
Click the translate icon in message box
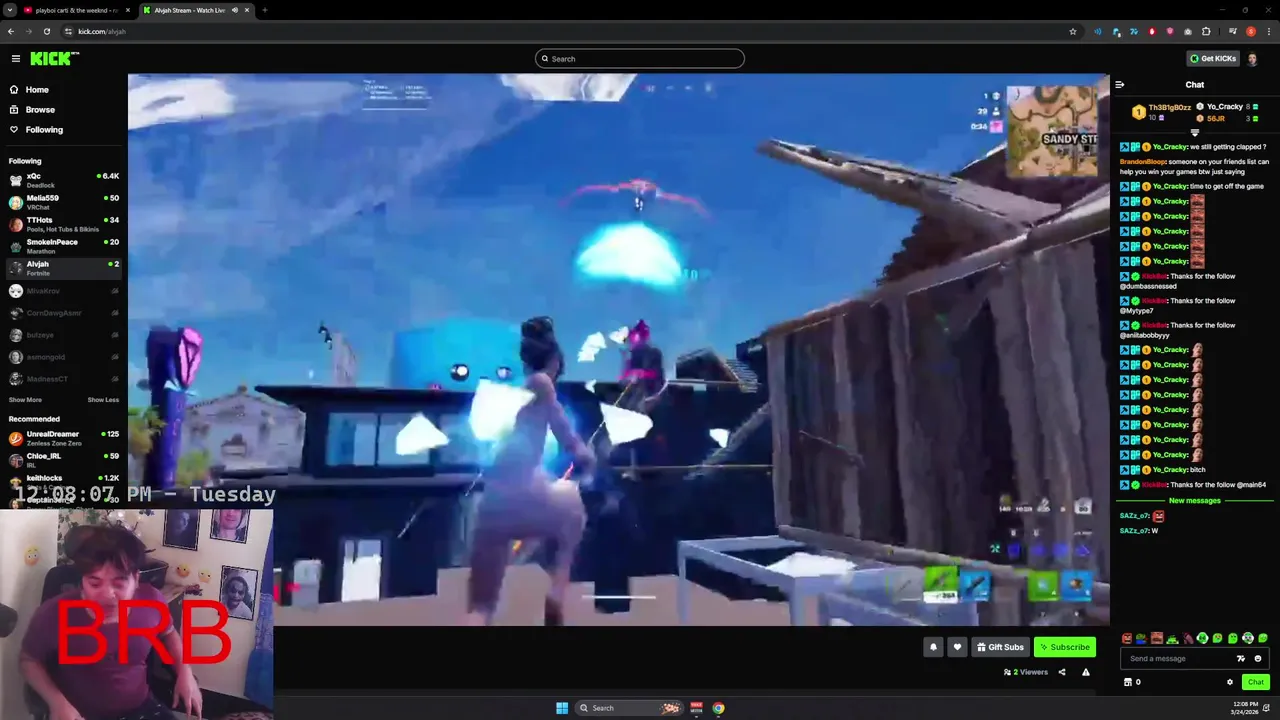point(1241,659)
